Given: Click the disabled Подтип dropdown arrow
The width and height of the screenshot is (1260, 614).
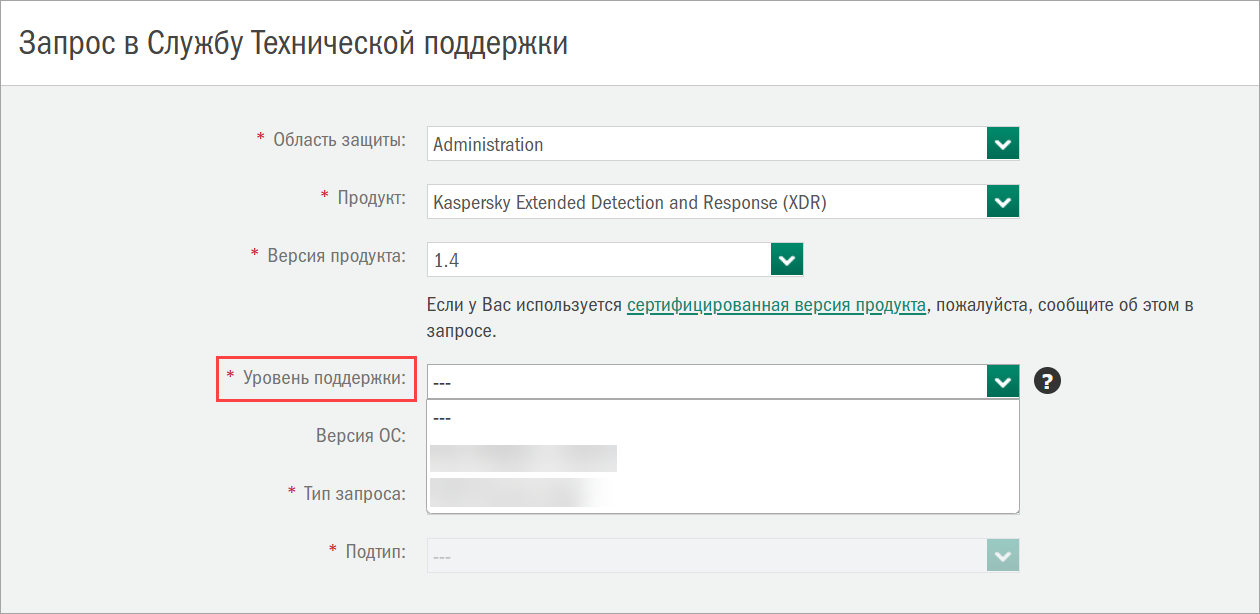Looking at the screenshot, I should point(1003,555).
